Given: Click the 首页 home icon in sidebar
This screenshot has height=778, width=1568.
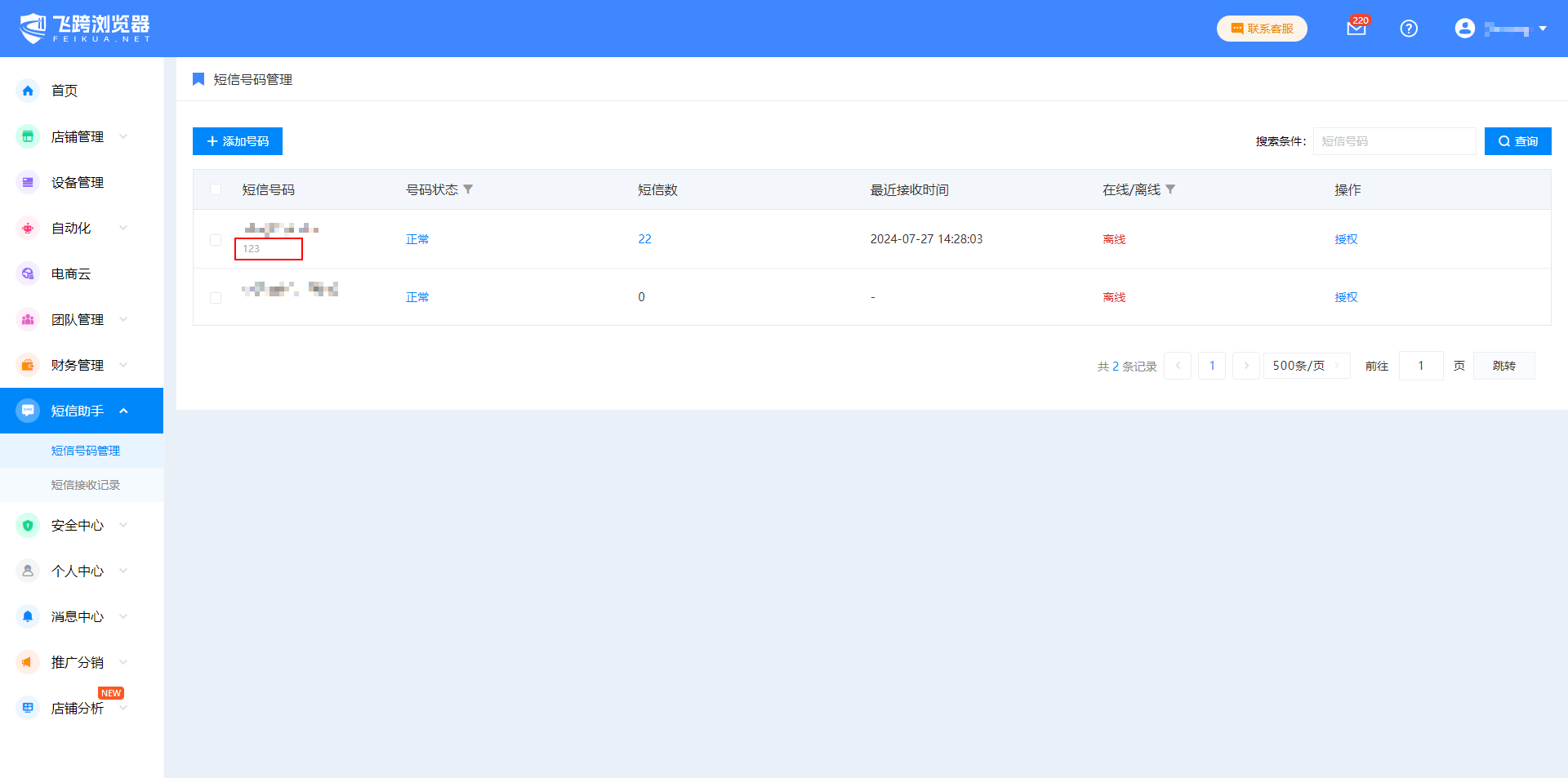Looking at the screenshot, I should tap(28, 91).
